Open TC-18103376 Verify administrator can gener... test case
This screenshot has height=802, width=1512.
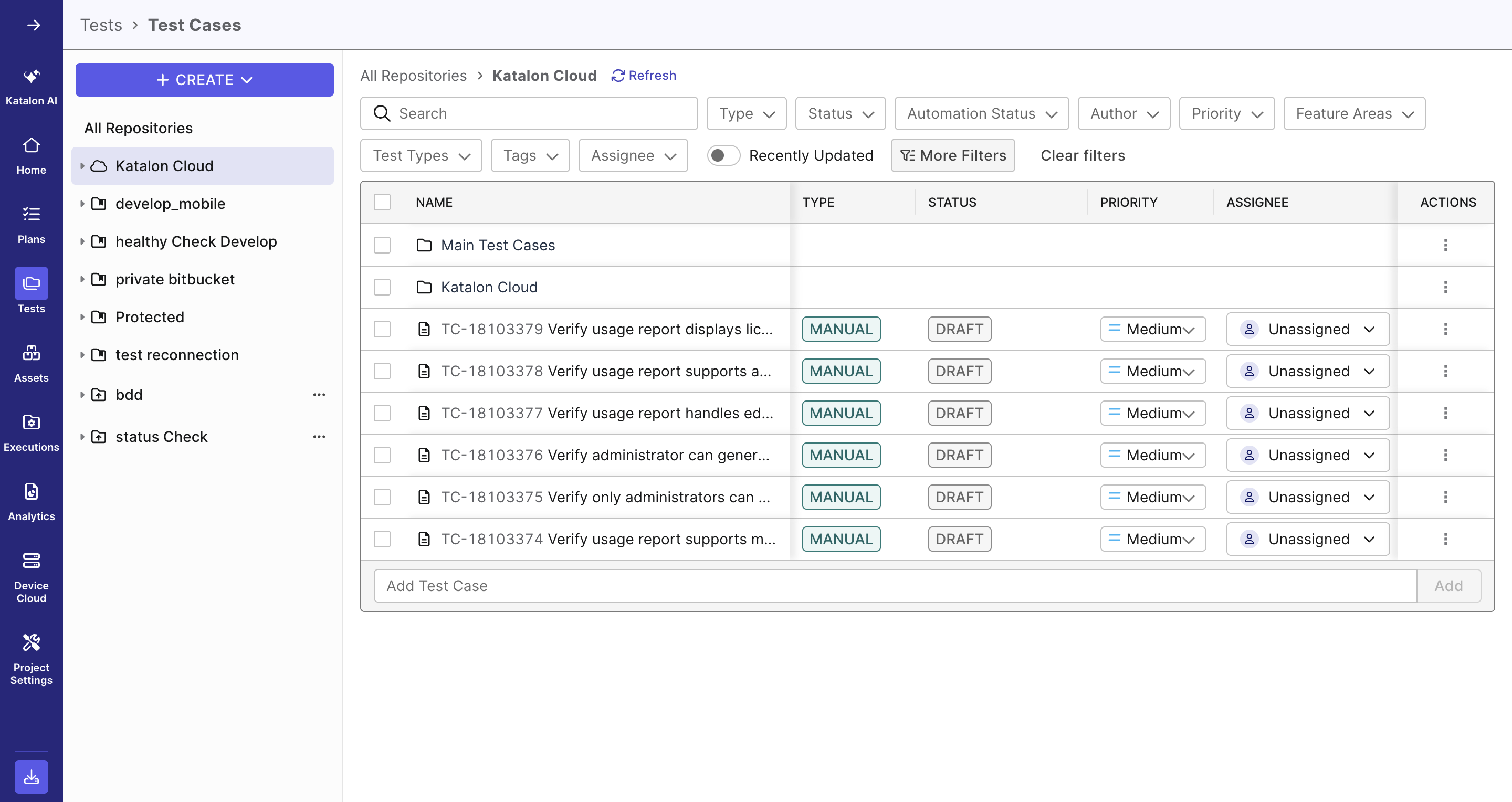tap(605, 455)
